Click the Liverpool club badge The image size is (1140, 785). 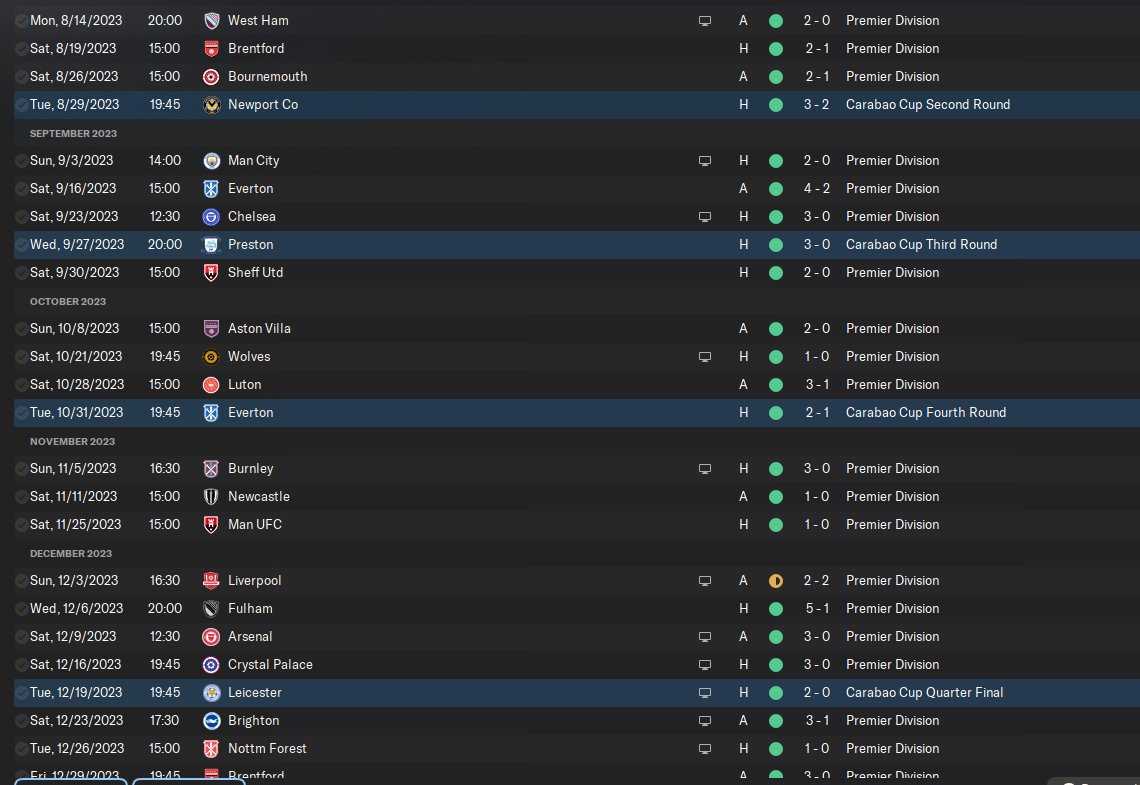pyautogui.click(x=211, y=581)
